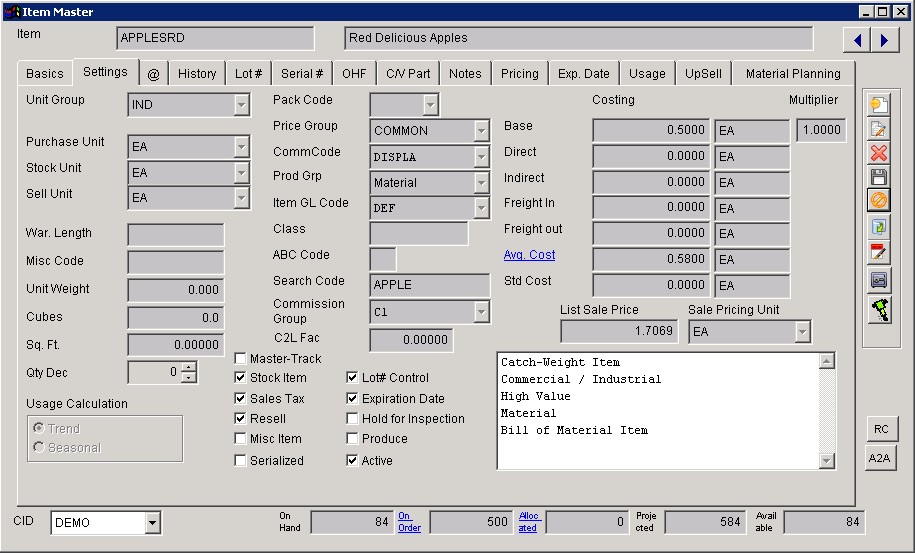Switch to the Pricing tab

pos(519,74)
